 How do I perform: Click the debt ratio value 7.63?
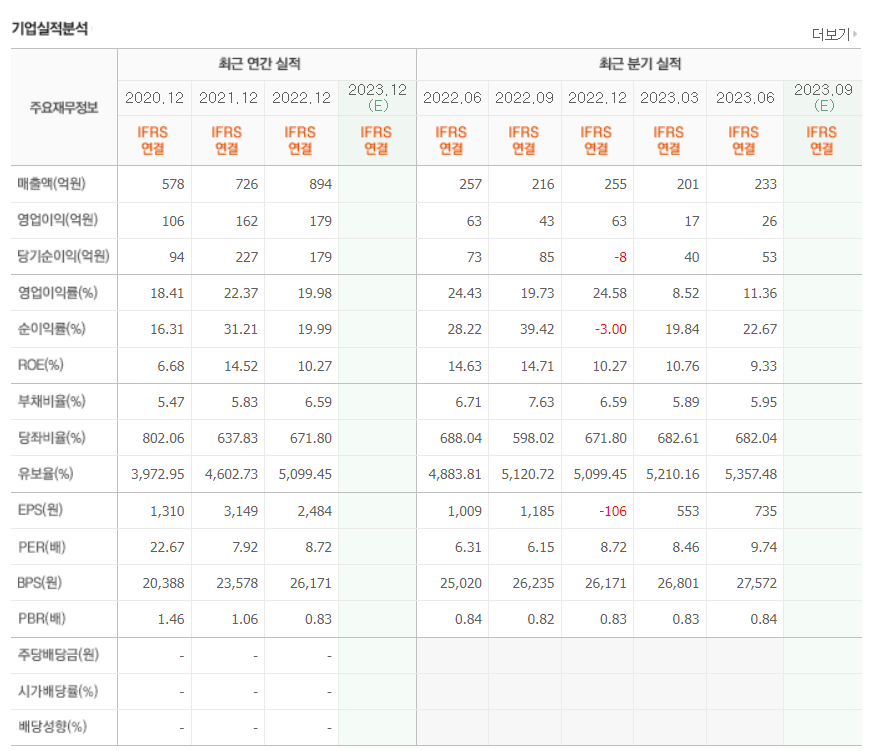(x=541, y=402)
